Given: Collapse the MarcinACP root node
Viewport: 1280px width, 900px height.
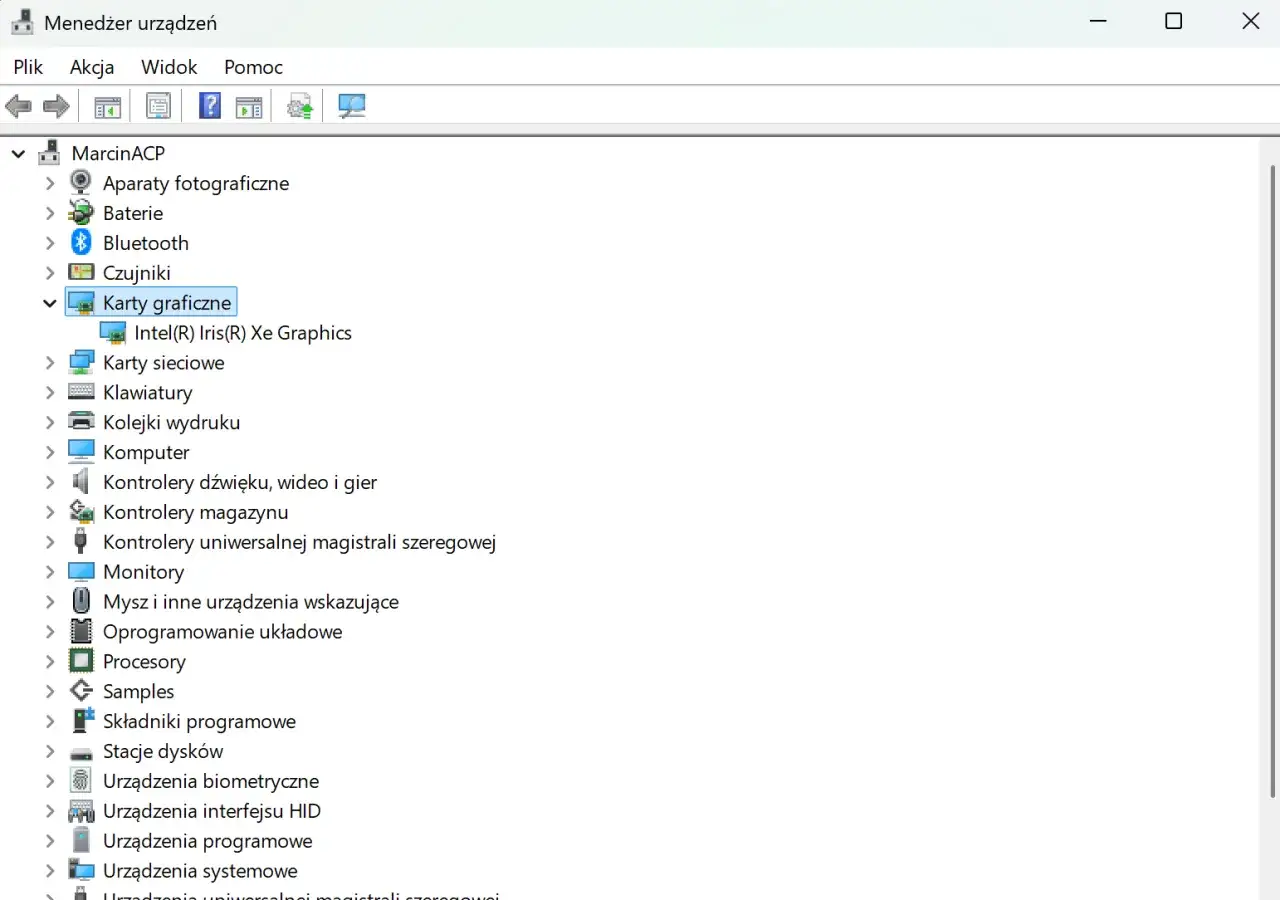Looking at the screenshot, I should [x=18, y=154].
